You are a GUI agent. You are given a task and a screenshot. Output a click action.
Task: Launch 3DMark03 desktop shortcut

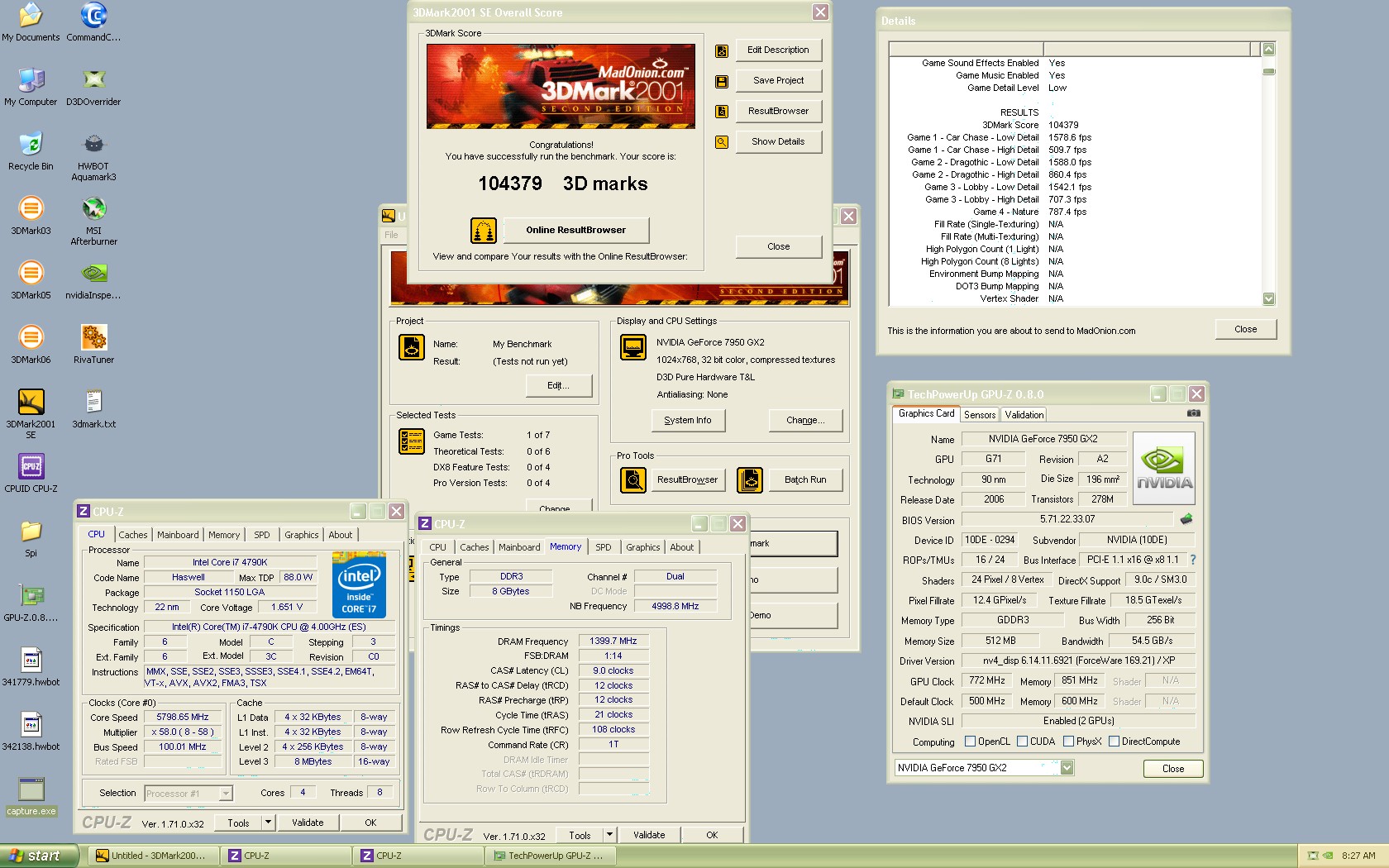click(x=31, y=216)
